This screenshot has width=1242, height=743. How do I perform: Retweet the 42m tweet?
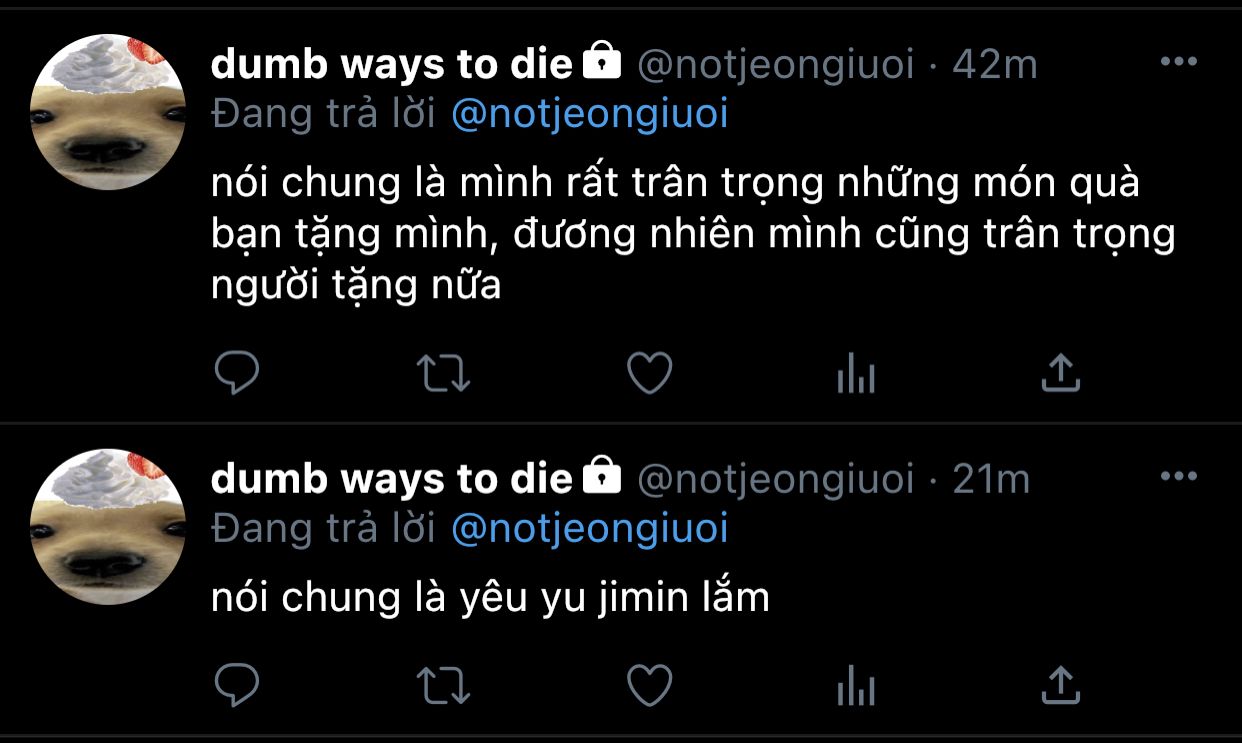[x=443, y=373]
